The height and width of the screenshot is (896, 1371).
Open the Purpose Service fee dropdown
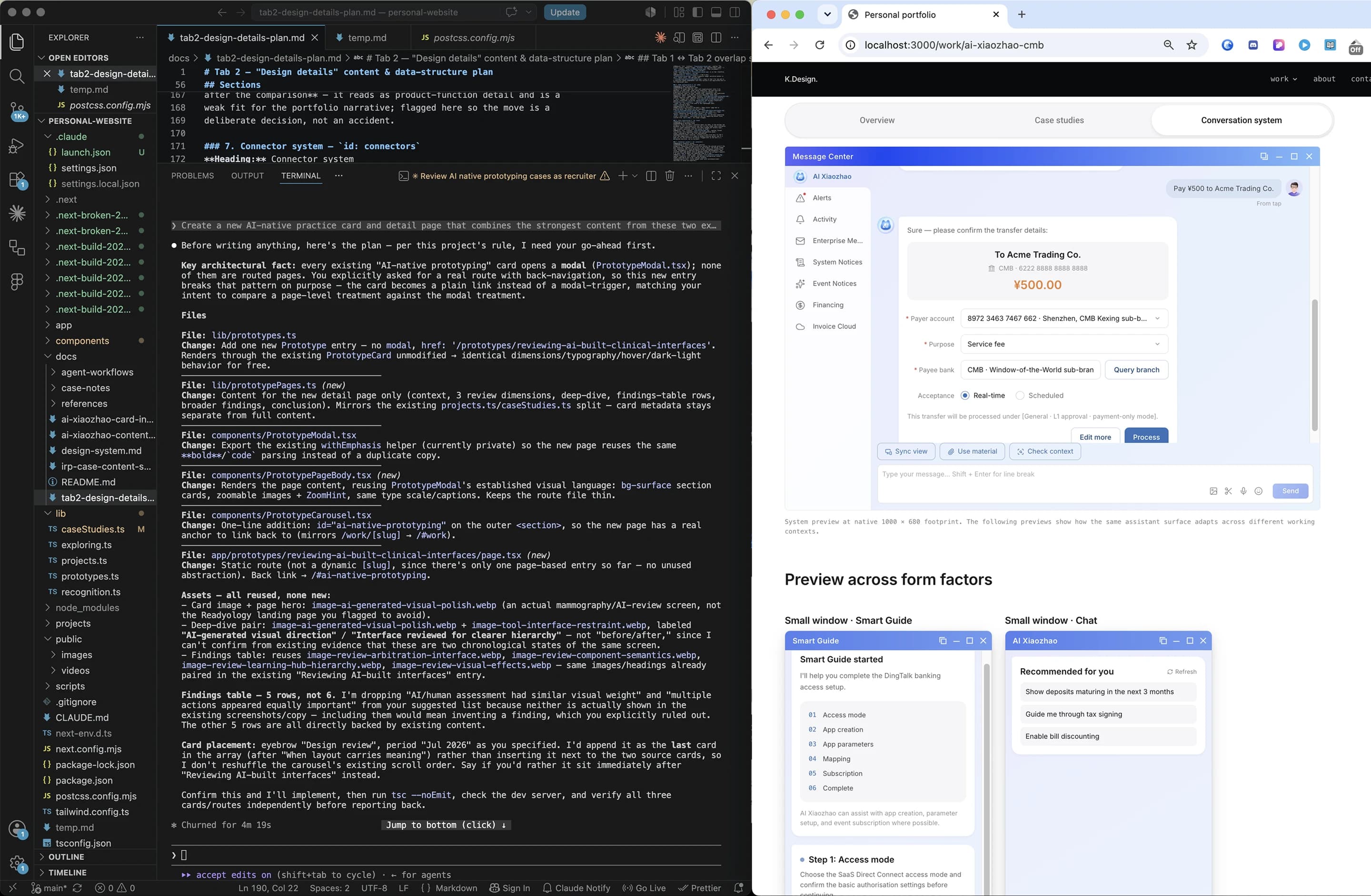click(1064, 345)
